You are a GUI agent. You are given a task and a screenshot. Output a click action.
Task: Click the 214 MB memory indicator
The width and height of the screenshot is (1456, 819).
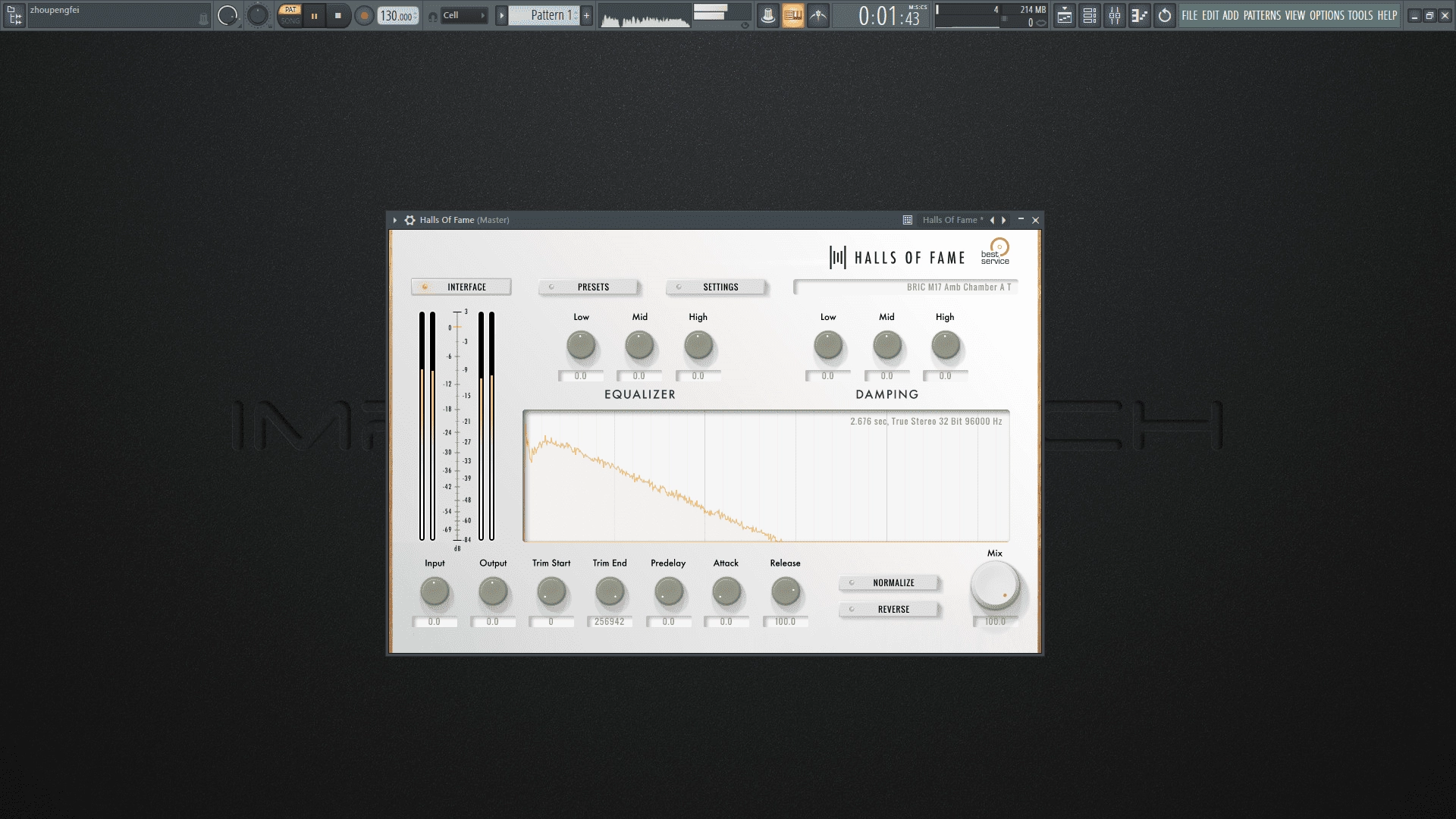1032,10
